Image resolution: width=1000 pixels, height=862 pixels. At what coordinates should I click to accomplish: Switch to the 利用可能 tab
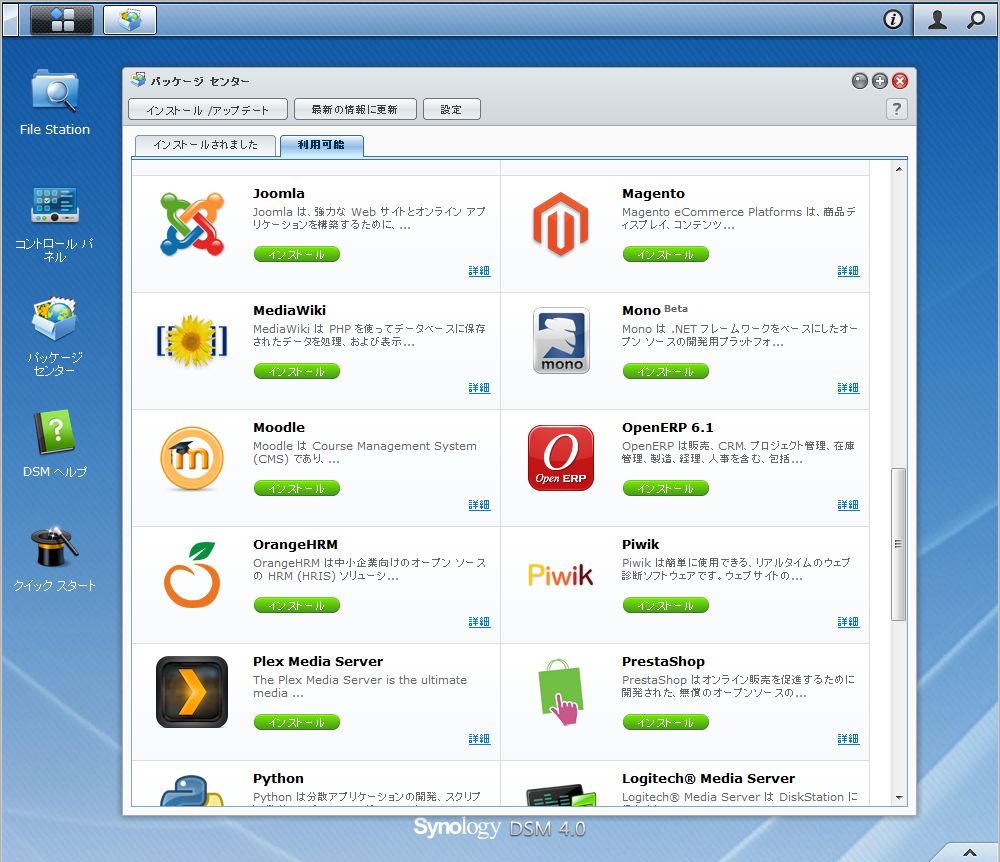[321, 145]
